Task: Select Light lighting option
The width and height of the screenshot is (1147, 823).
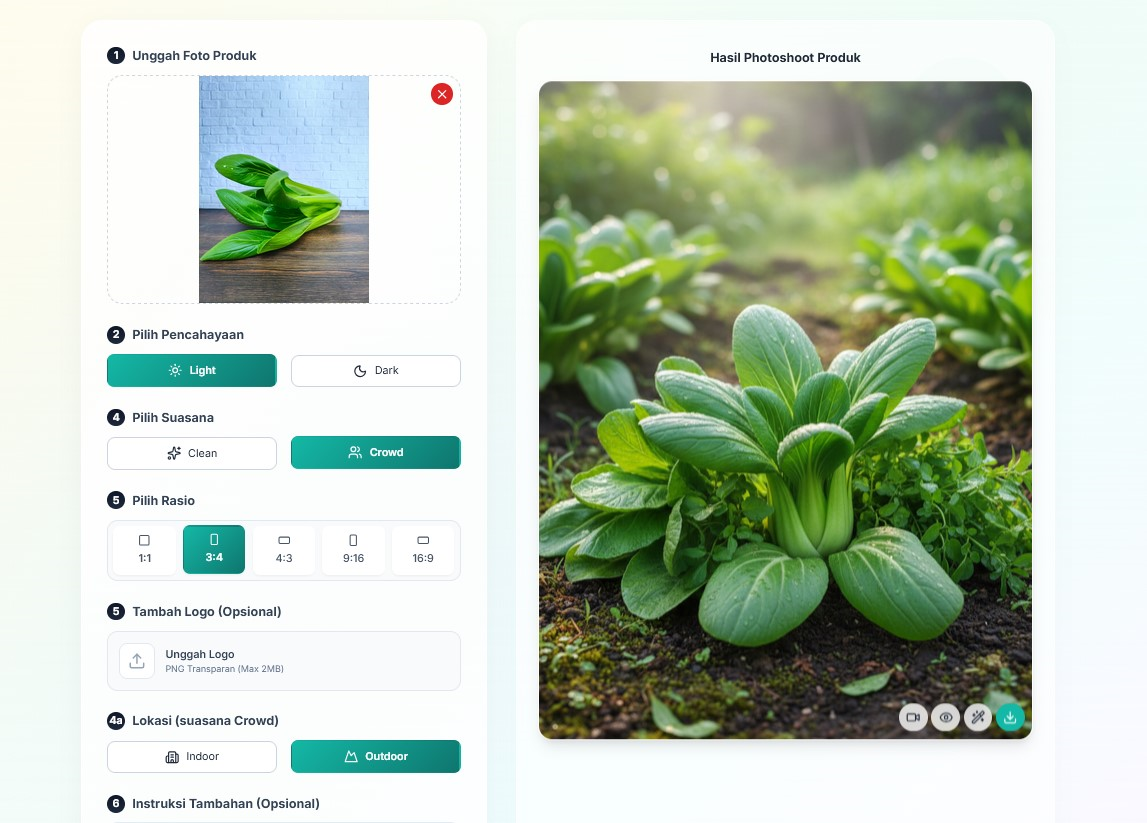Action: [192, 370]
